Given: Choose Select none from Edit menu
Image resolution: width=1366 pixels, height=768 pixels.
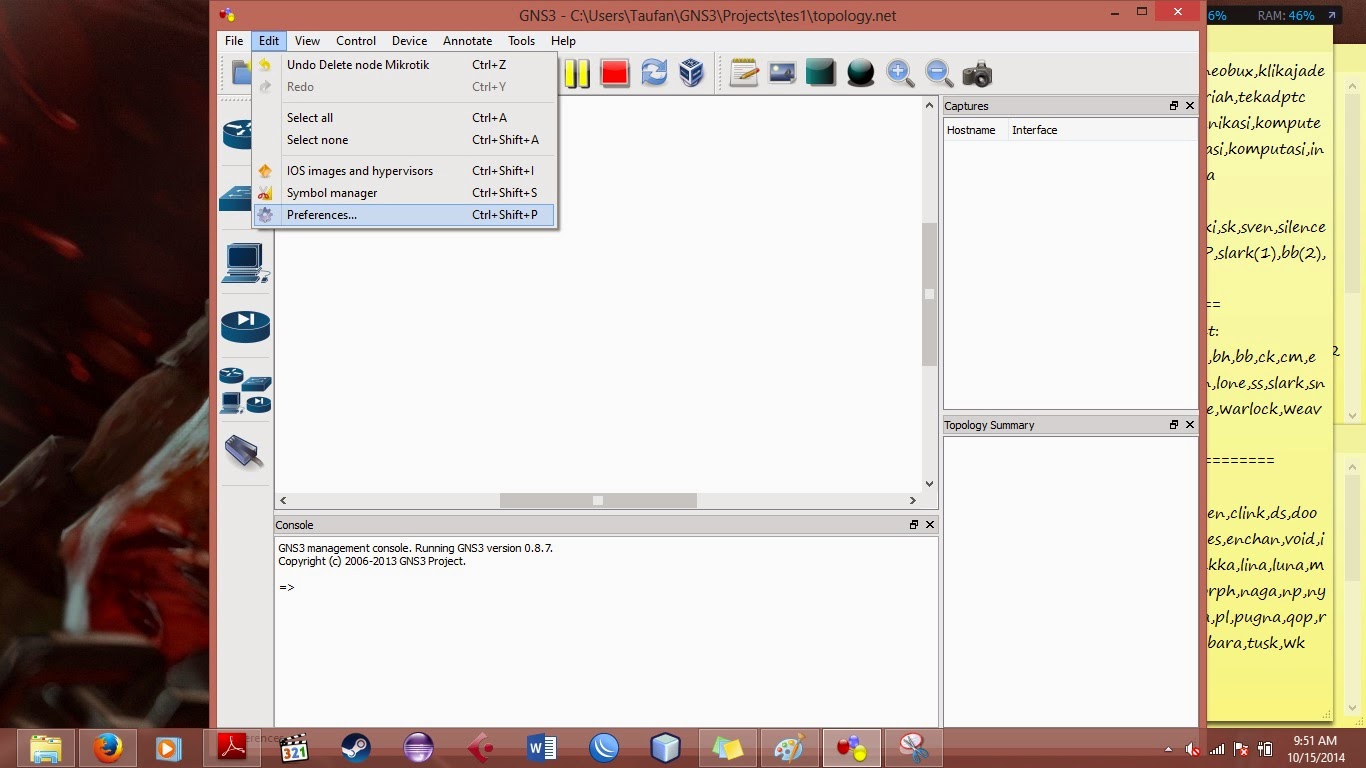Looking at the screenshot, I should pyautogui.click(x=404, y=140).
